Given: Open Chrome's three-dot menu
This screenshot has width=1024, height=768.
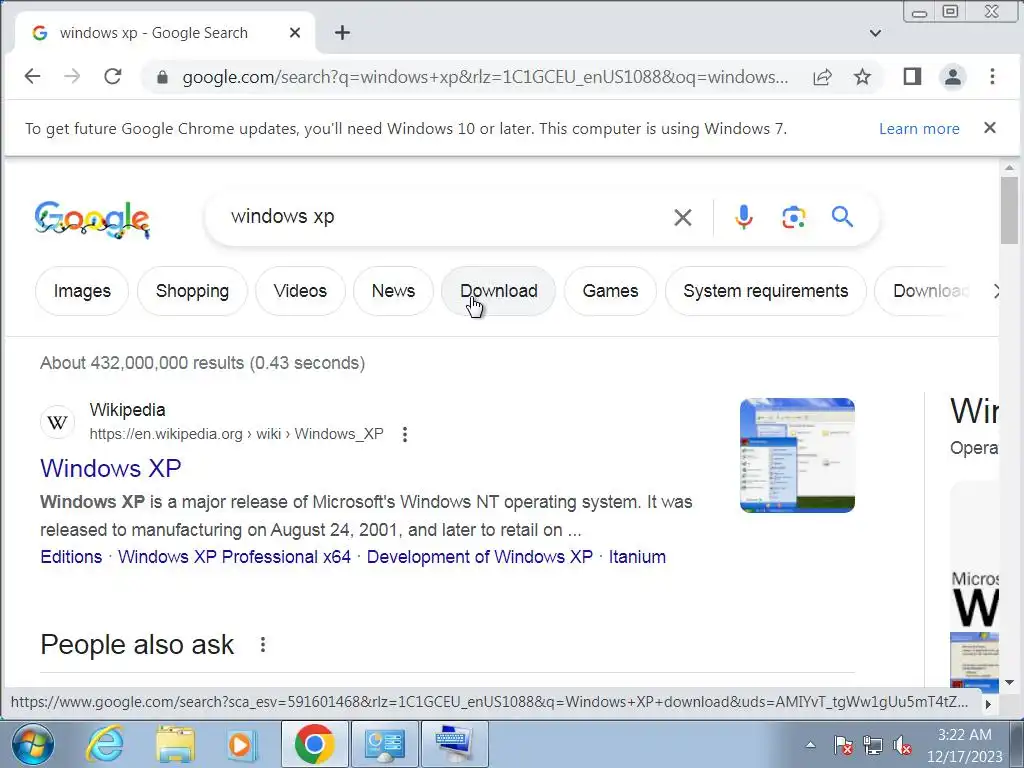Looking at the screenshot, I should click(x=992, y=77).
